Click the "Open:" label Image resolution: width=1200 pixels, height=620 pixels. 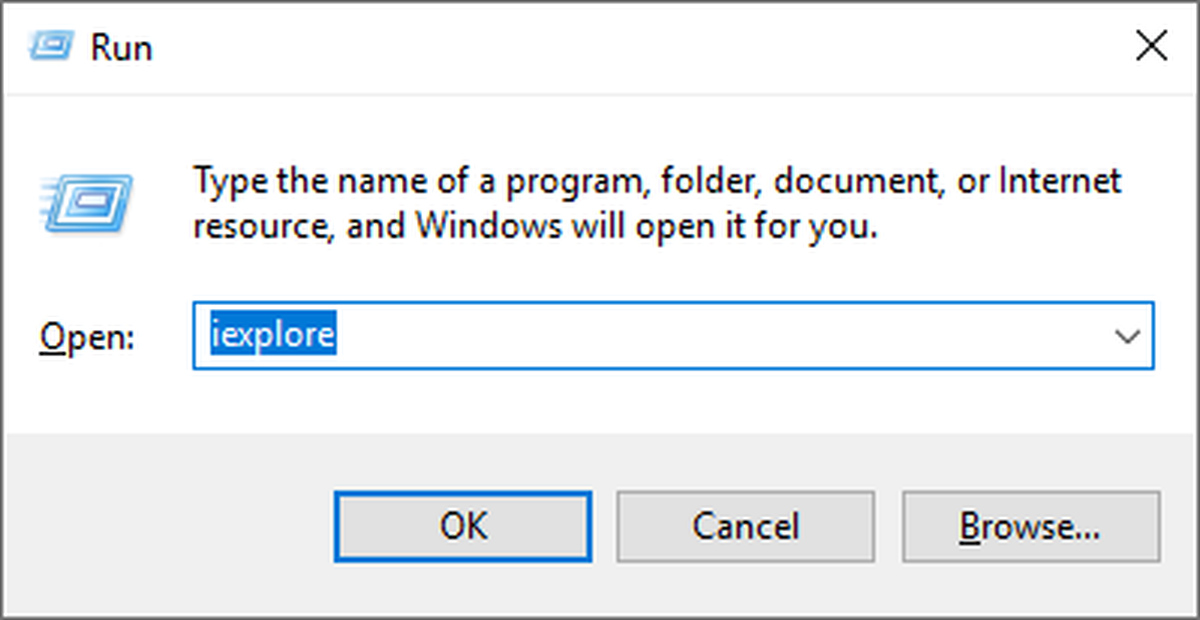click(87, 337)
